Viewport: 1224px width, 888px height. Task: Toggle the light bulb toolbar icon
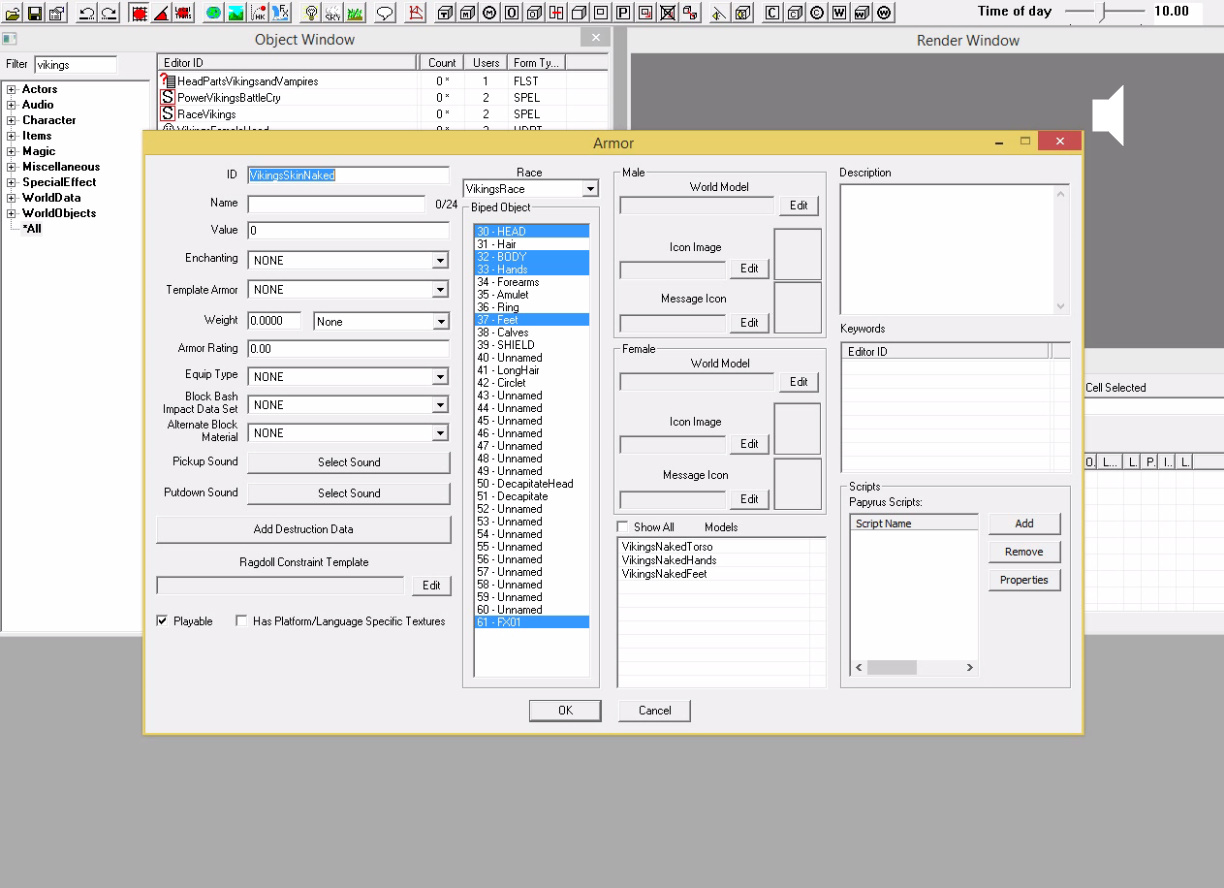pos(313,13)
